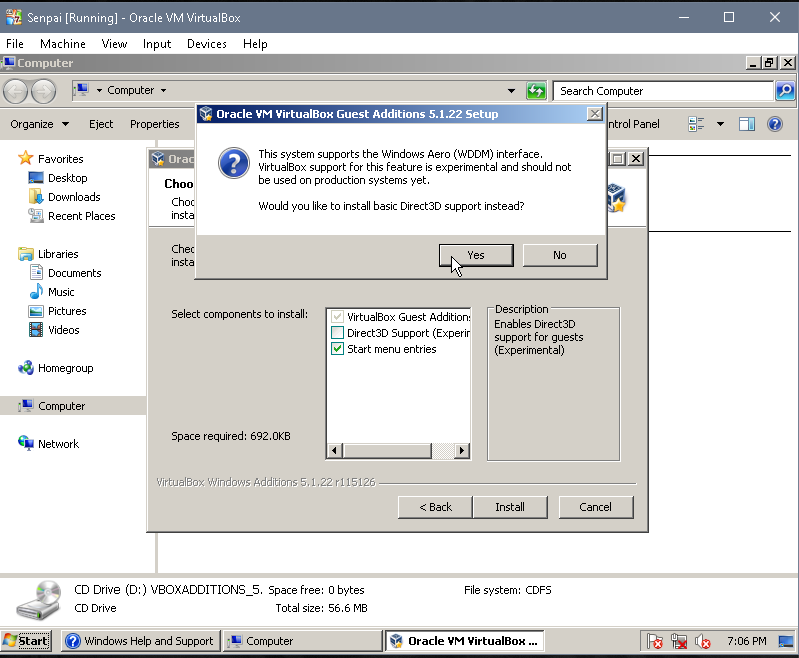Click network tray icon with red X
799x658 pixels.
tap(679, 641)
